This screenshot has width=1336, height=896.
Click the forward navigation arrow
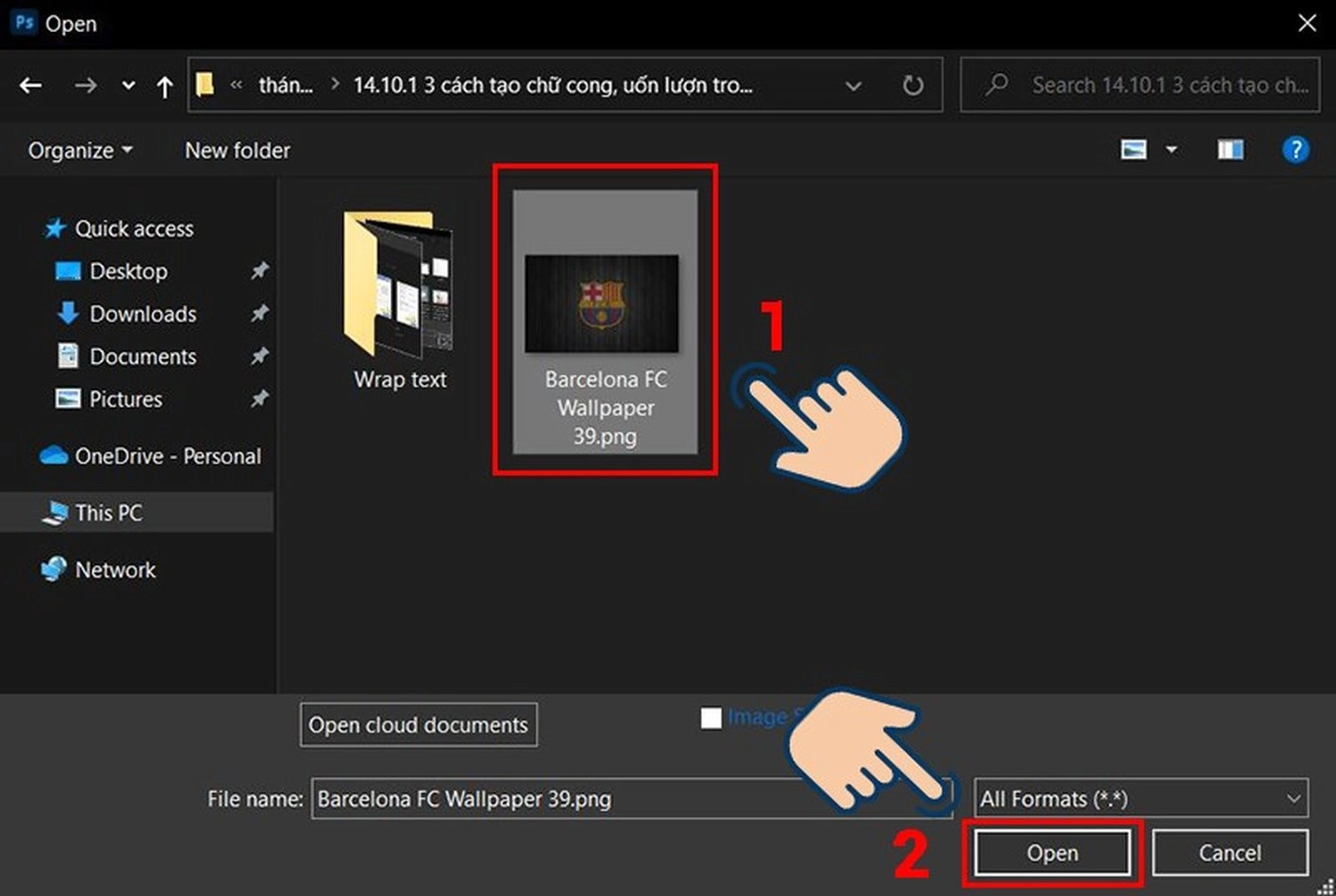(86, 86)
